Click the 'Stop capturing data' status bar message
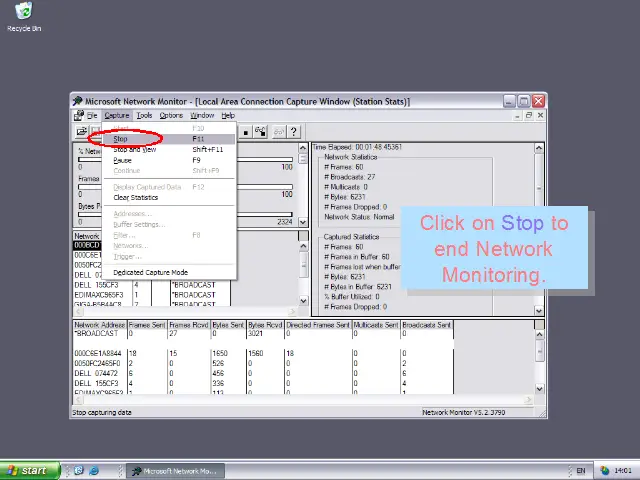640x480 pixels. (102, 413)
